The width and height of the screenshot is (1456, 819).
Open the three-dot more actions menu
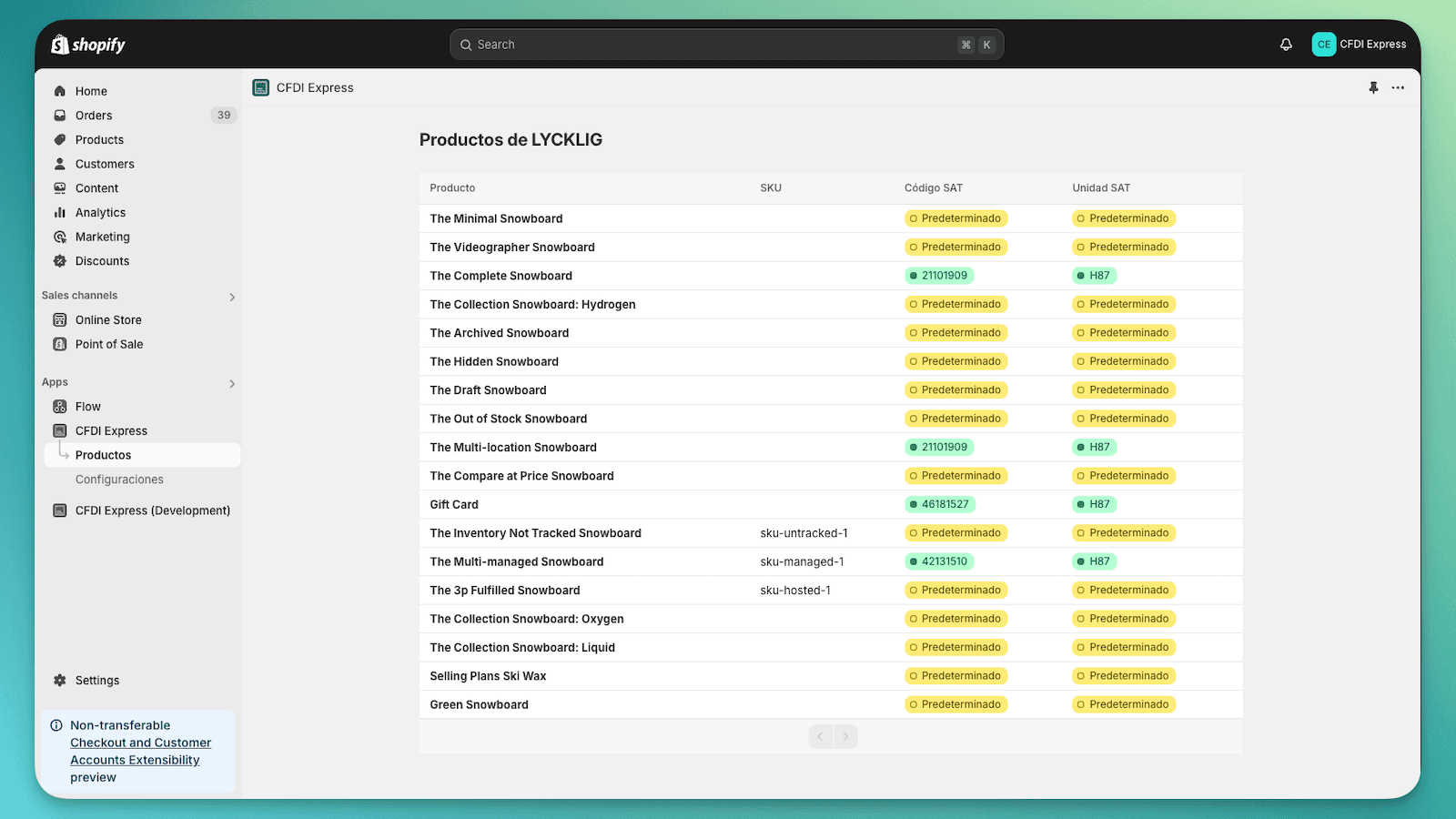[x=1398, y=88]
